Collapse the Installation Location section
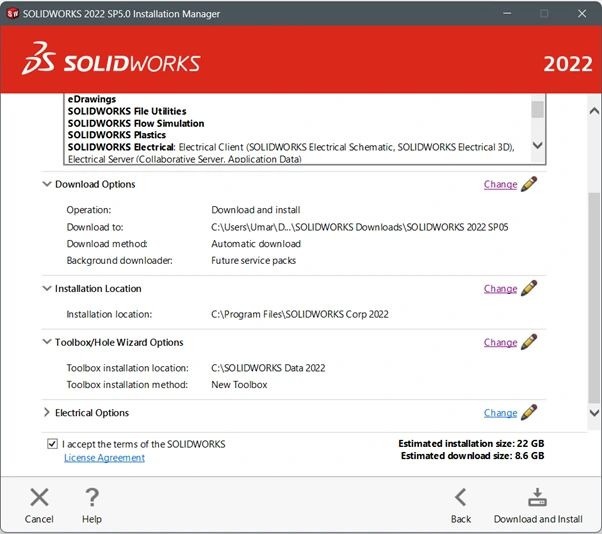Viewport: 602px width, 534px height. pyautogui.click(x=46, y=288)
